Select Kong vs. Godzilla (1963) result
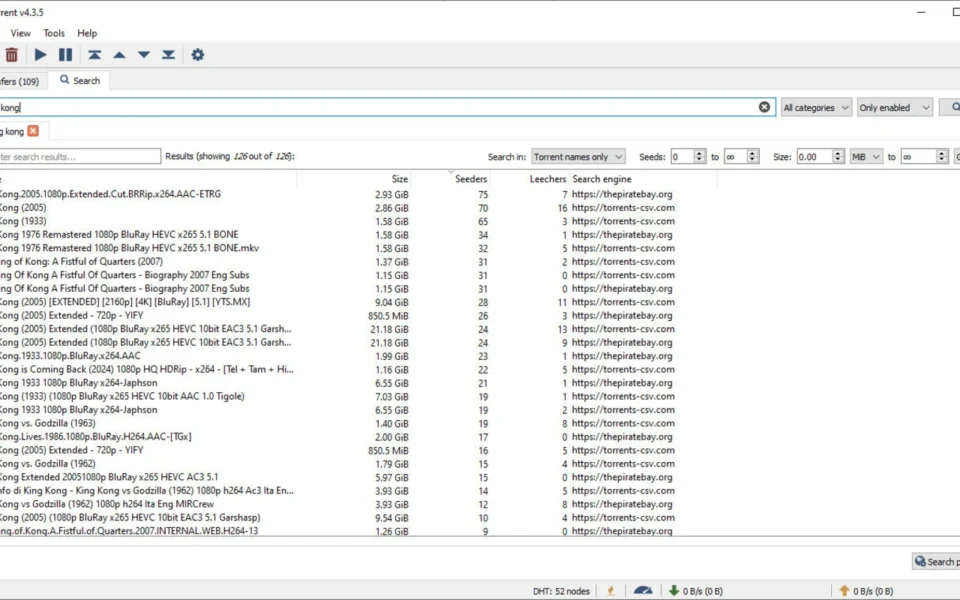 point(48,423)
